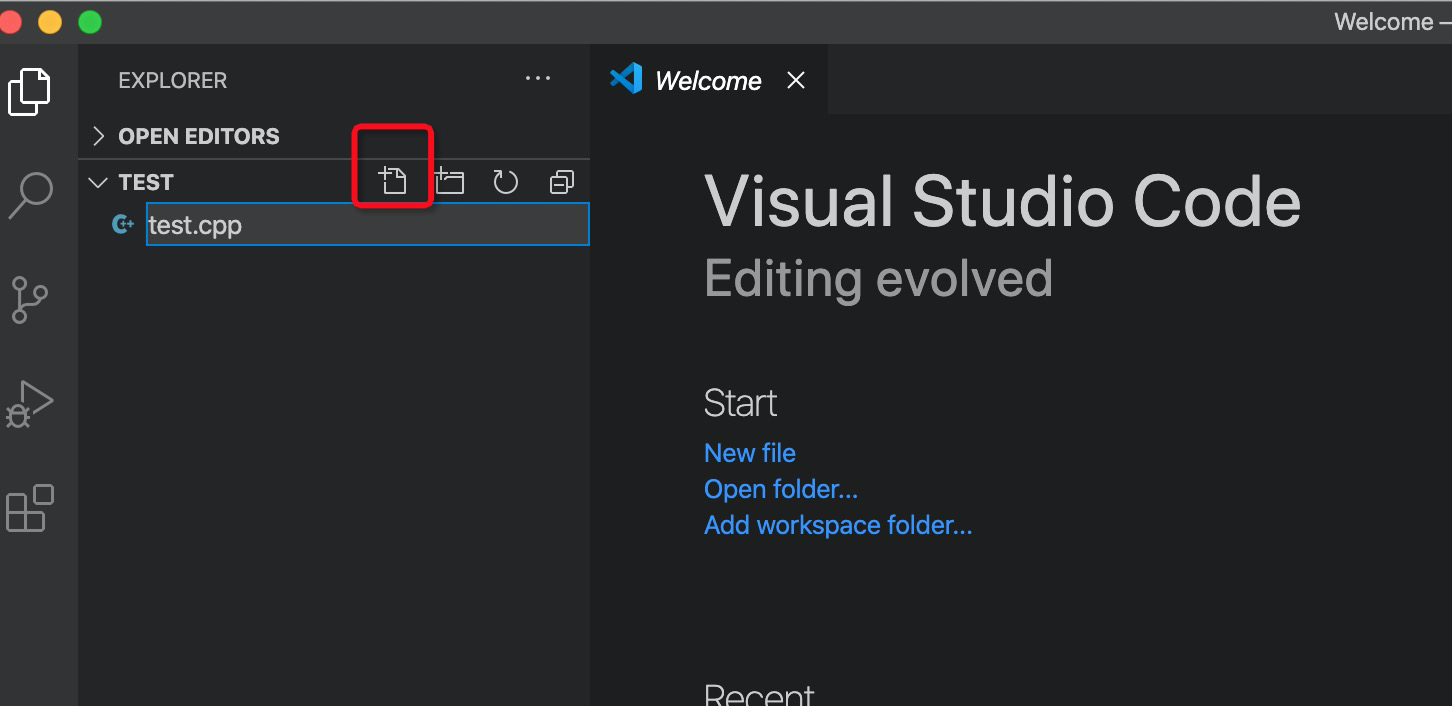Click the Add workspace folder... link
The width and height of the screenshot is (1452, 706).
[838, 525]
